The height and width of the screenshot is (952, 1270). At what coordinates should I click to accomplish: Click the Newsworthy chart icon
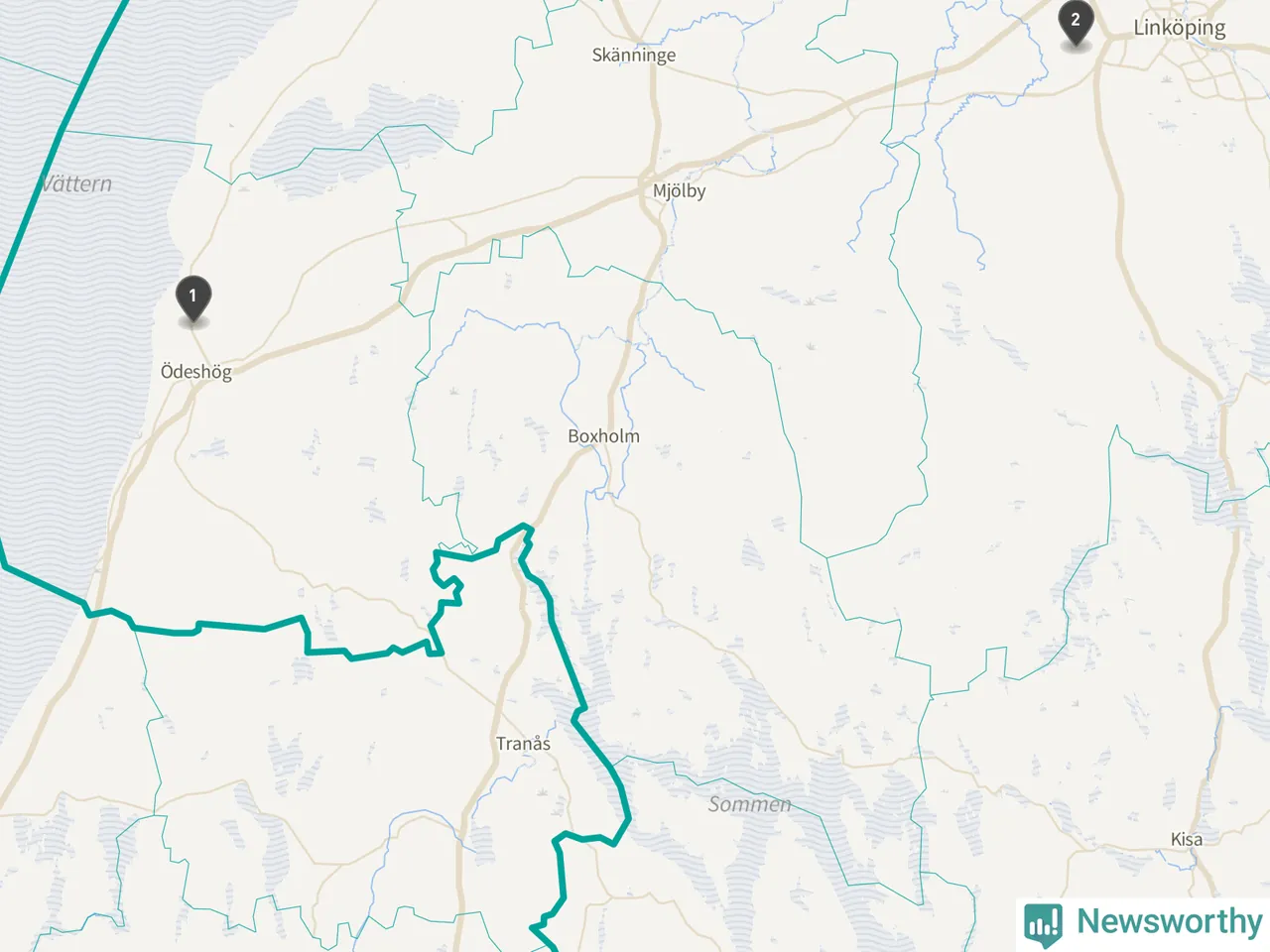pos(1043,923)
